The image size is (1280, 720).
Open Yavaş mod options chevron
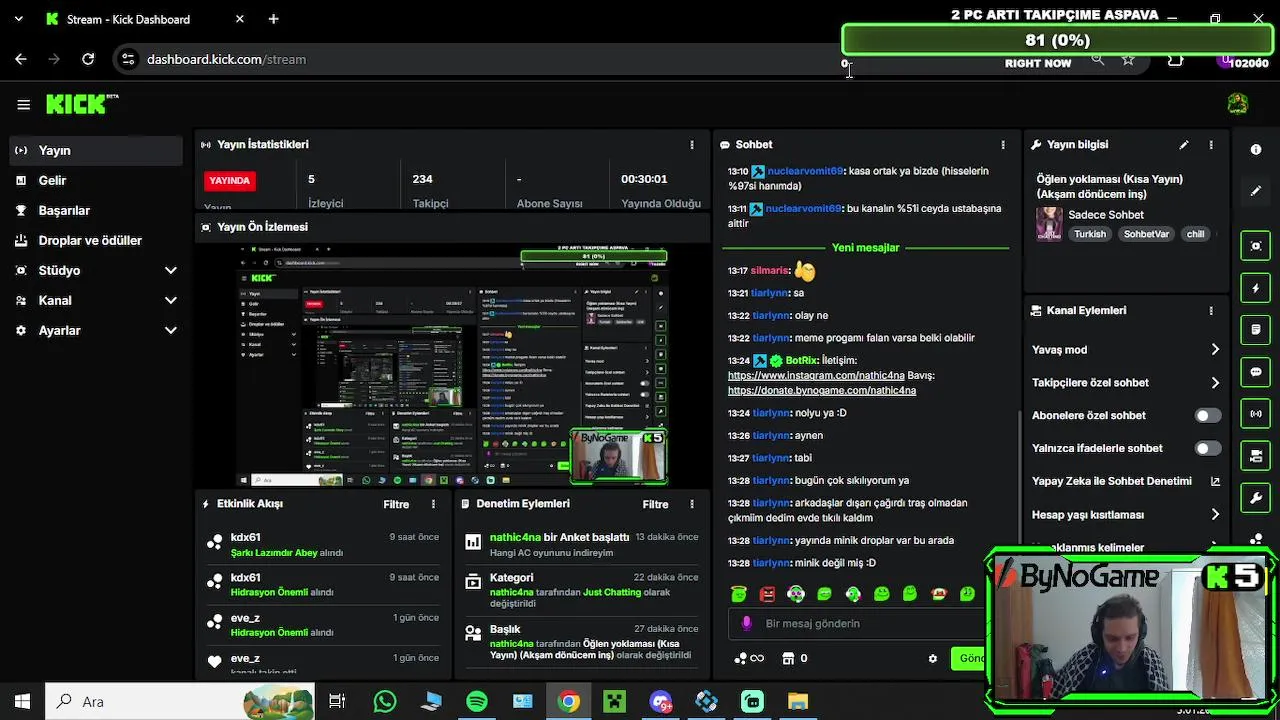point(1215,349)
